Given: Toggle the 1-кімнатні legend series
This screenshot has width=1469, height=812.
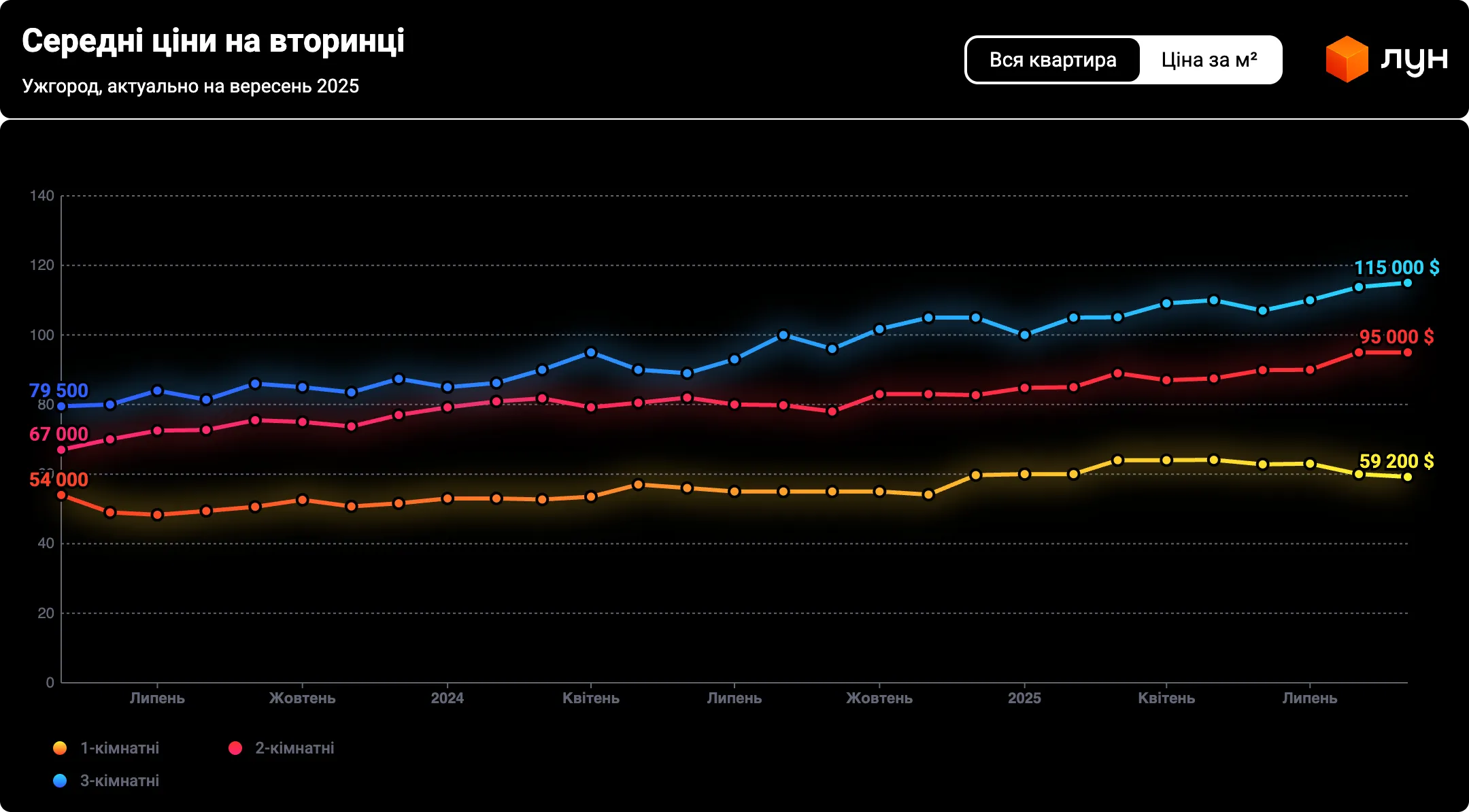Looking at the screenshot, I should tap(120, 748).
